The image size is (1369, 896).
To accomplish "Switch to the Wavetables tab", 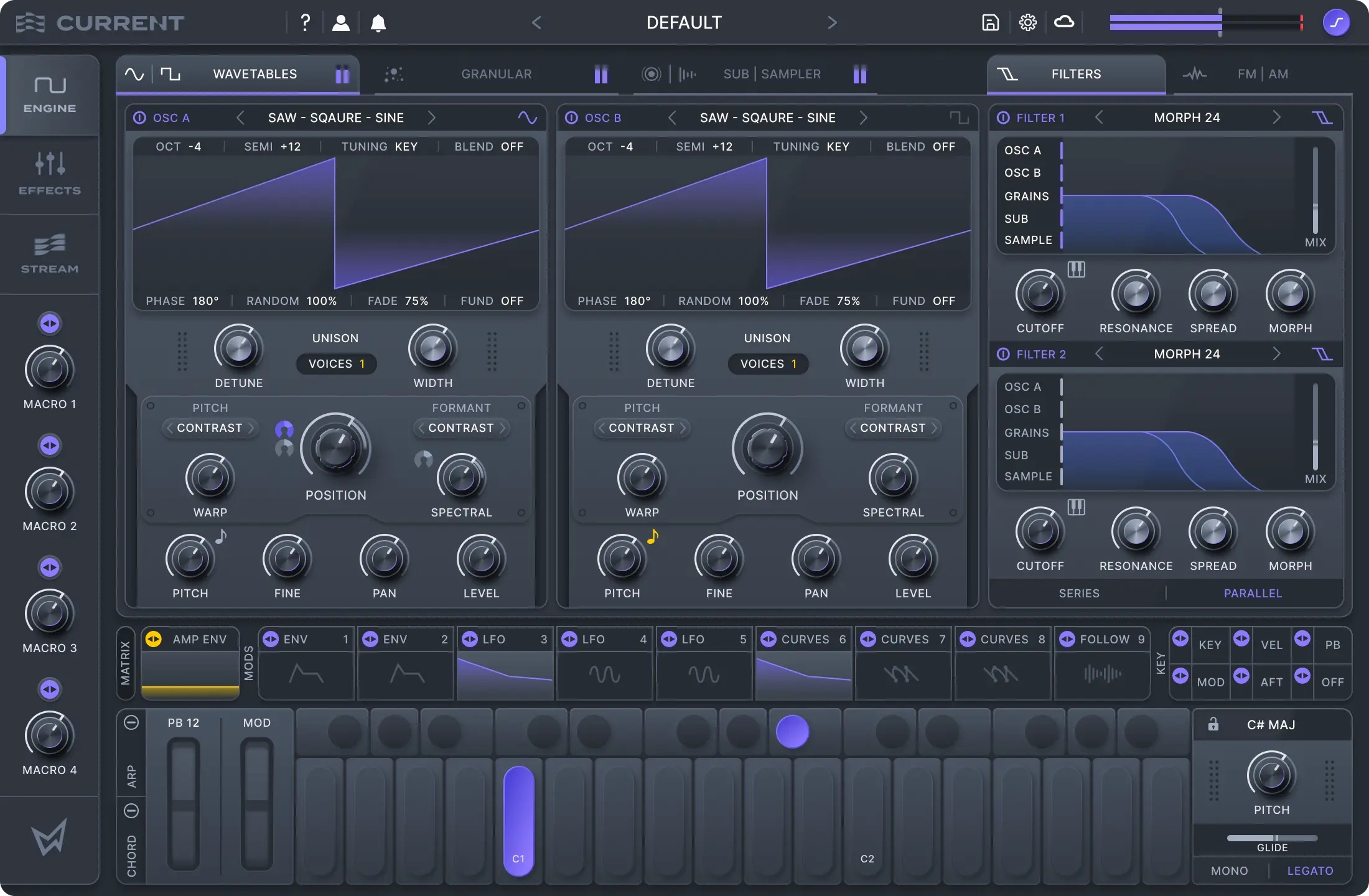I will (238, 74).
